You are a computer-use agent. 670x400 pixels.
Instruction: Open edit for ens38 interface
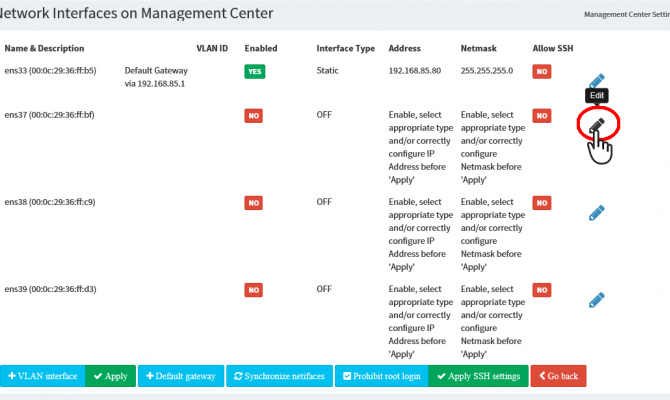(597, 212)
